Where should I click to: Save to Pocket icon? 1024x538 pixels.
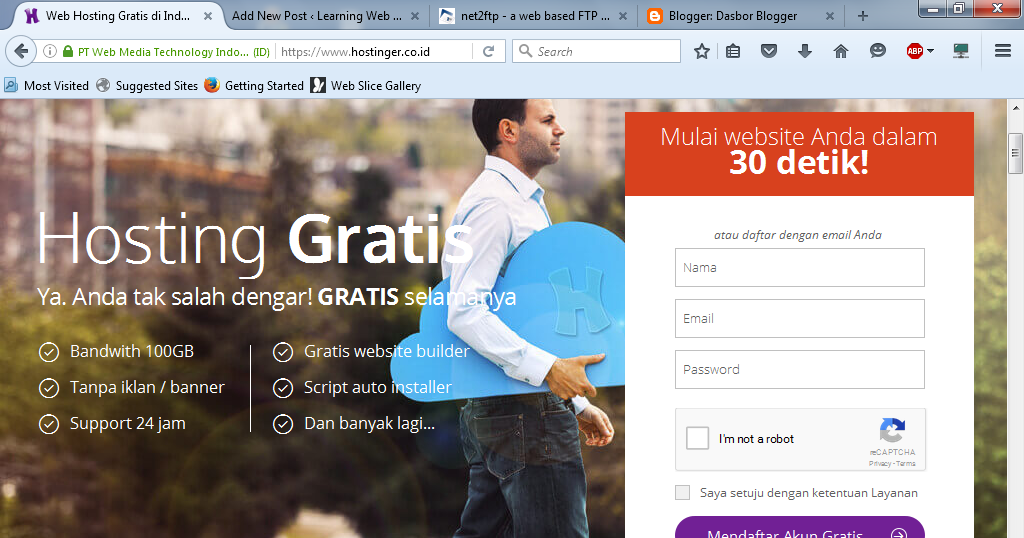point(769,51)
